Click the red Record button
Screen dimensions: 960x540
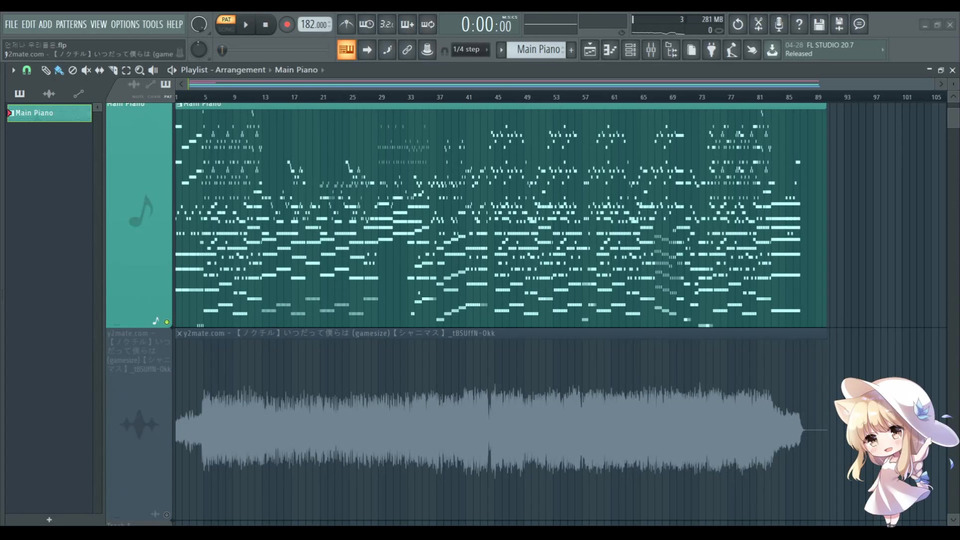point(286,24)
